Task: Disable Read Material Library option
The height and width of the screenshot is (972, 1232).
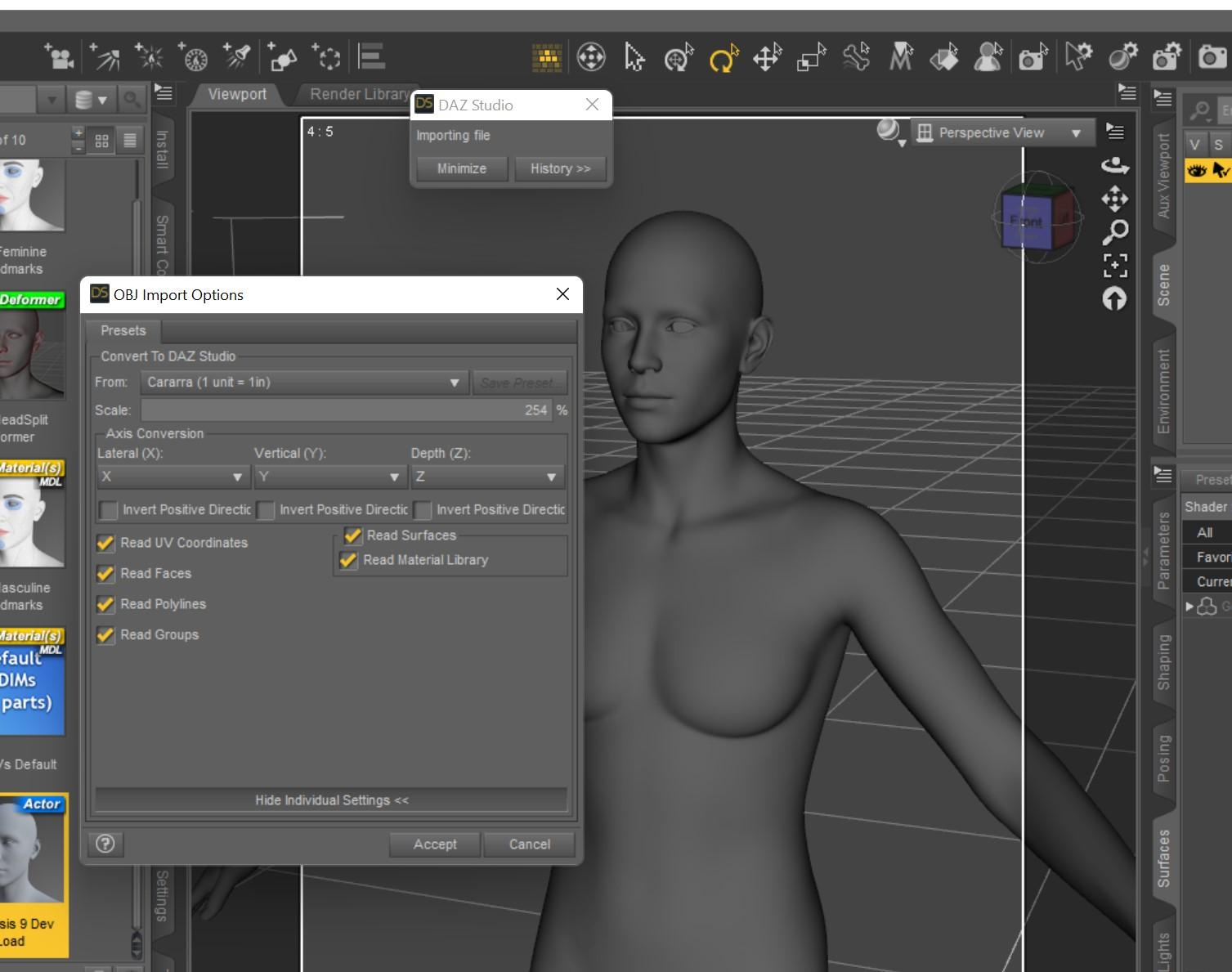Action: (349, 560)
